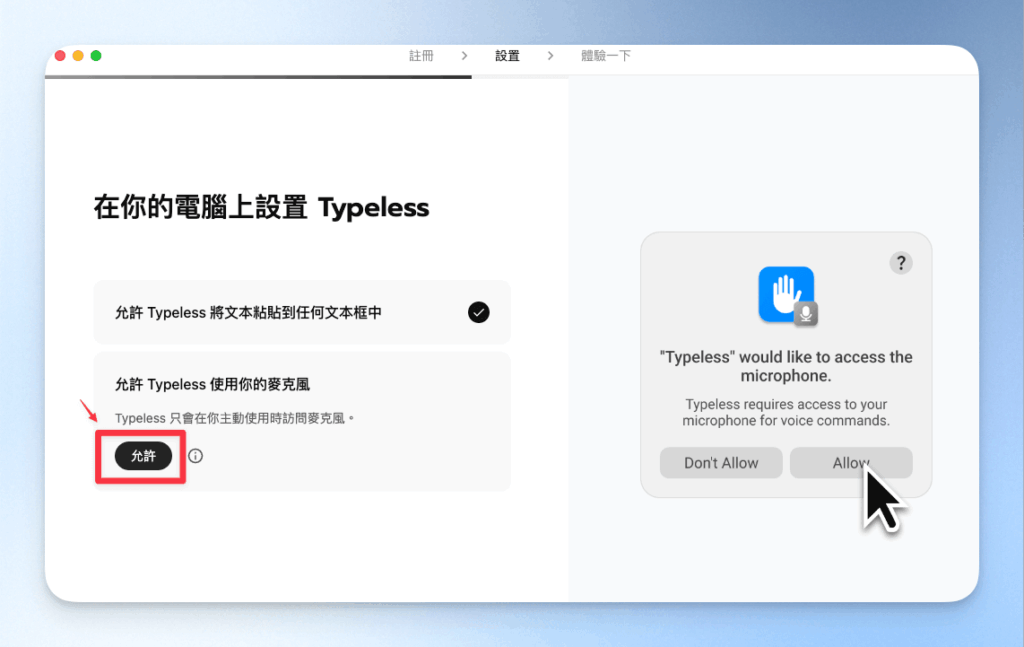Click the 在你的電腦上設置 Typeless heading
This screenshot has height=647, width=1024.
pos(257,208)
